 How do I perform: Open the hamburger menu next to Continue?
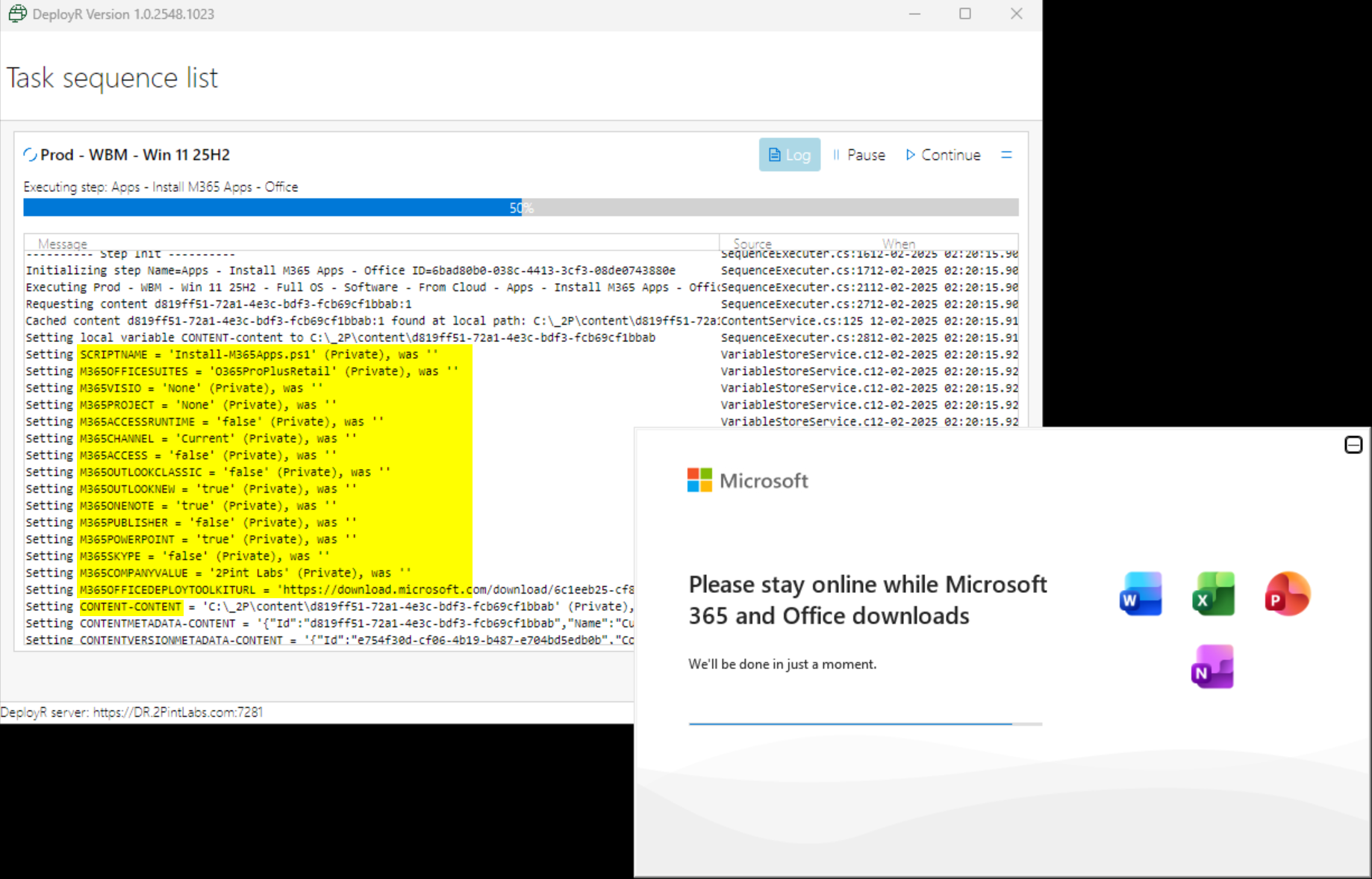point(1006,155)
